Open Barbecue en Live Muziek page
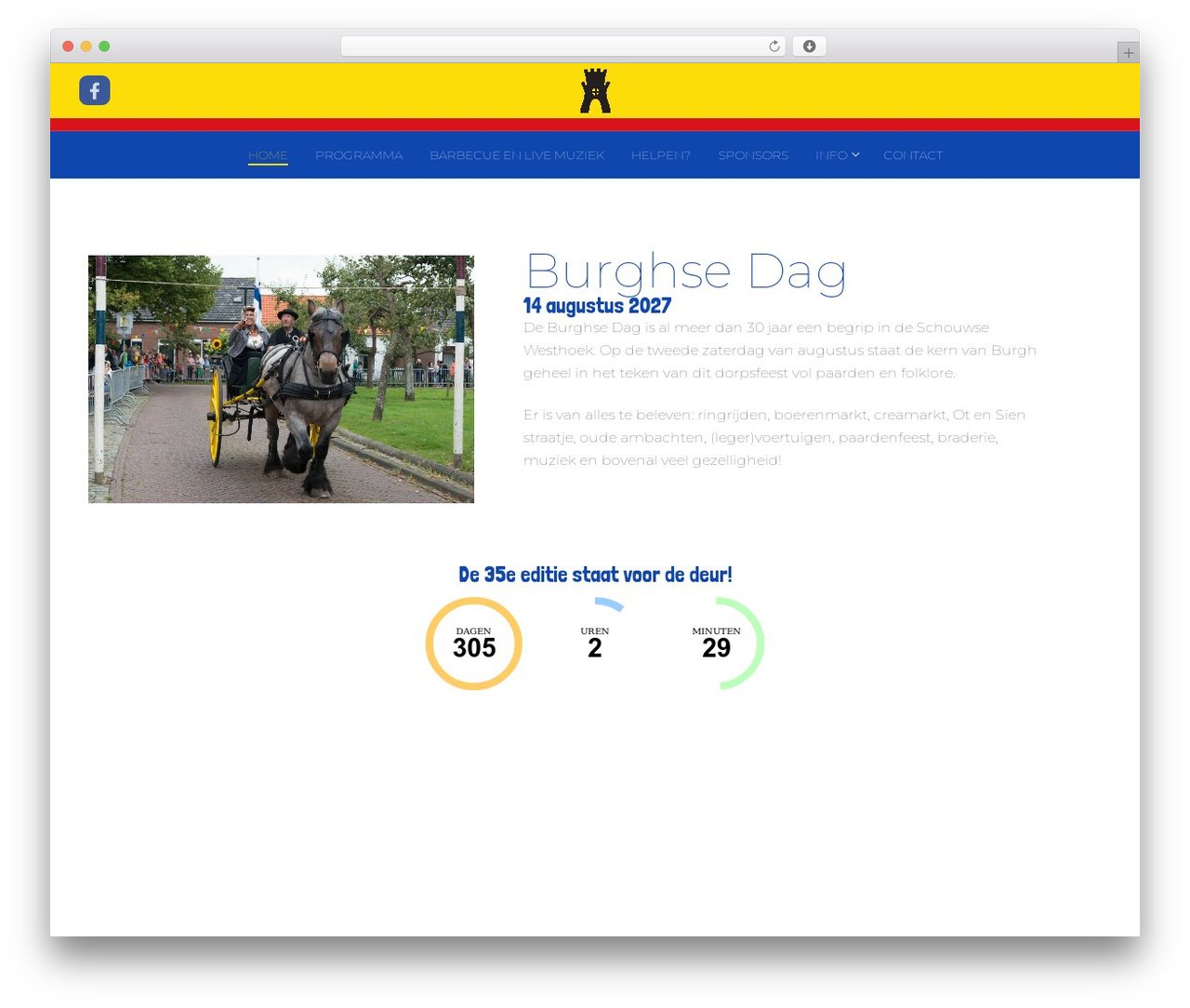This screenshot has width=1190, height=1008. [x=517, y=155]
